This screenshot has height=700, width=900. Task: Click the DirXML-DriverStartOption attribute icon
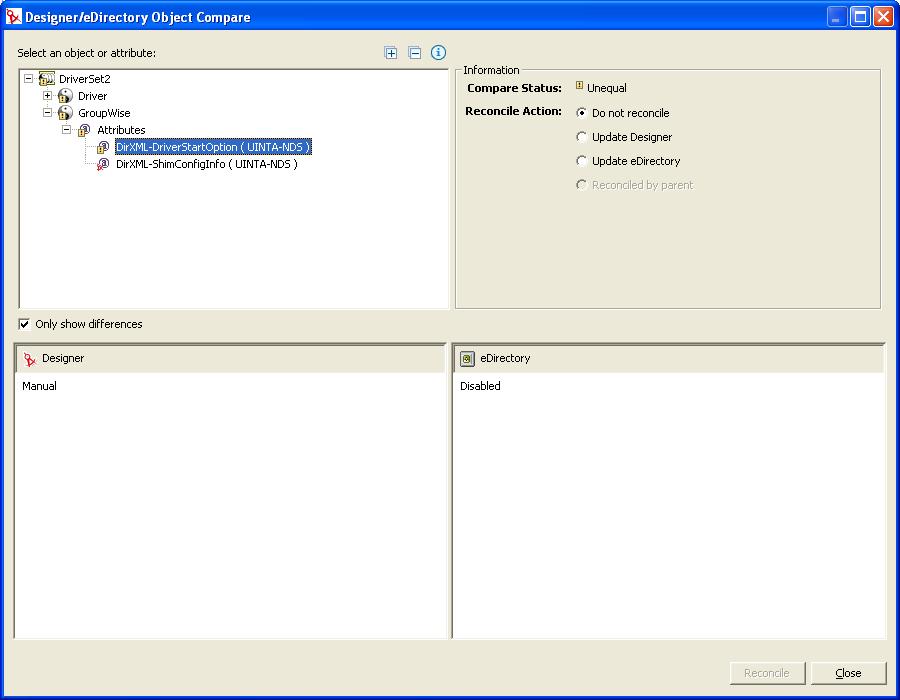point(103,147)
